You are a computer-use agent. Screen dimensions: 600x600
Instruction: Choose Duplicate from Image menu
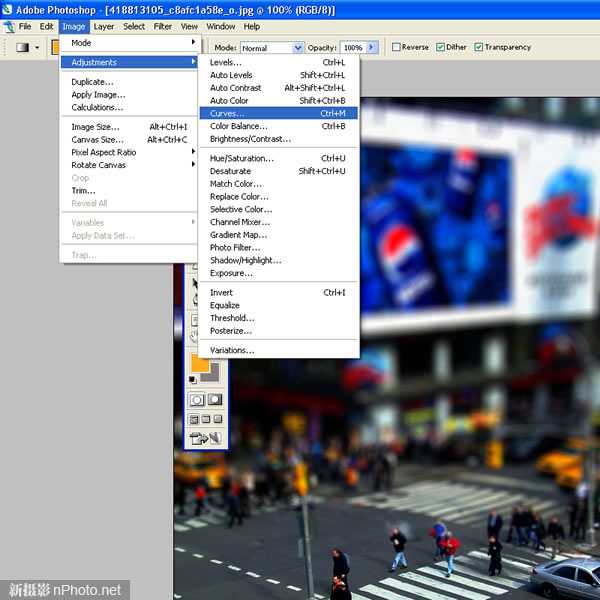129,82
